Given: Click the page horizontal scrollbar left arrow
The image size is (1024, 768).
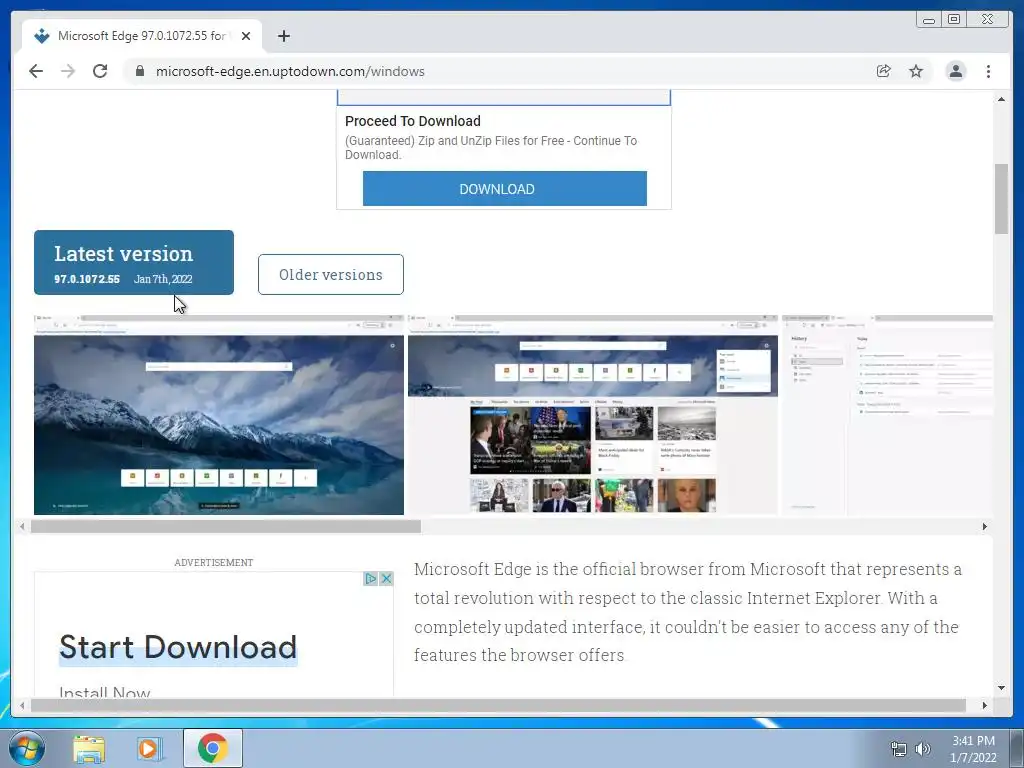Looking at the screenshot, I should point(22,705).
